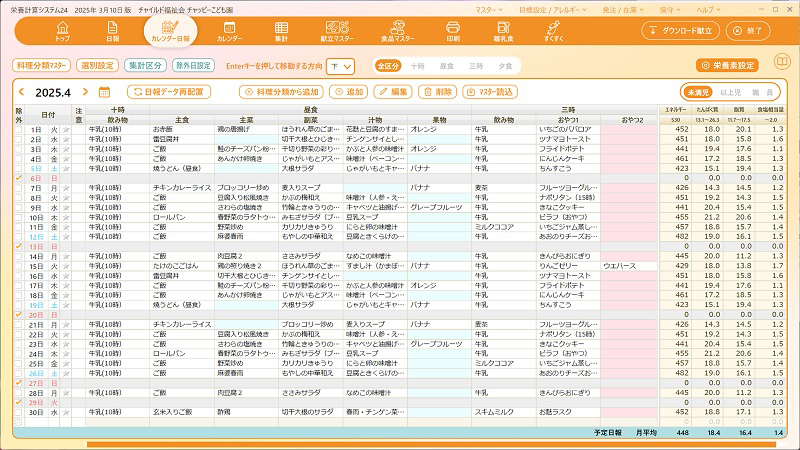
Task: Open the 目標設定/アレルギー menu
Action: pos(553,10)
